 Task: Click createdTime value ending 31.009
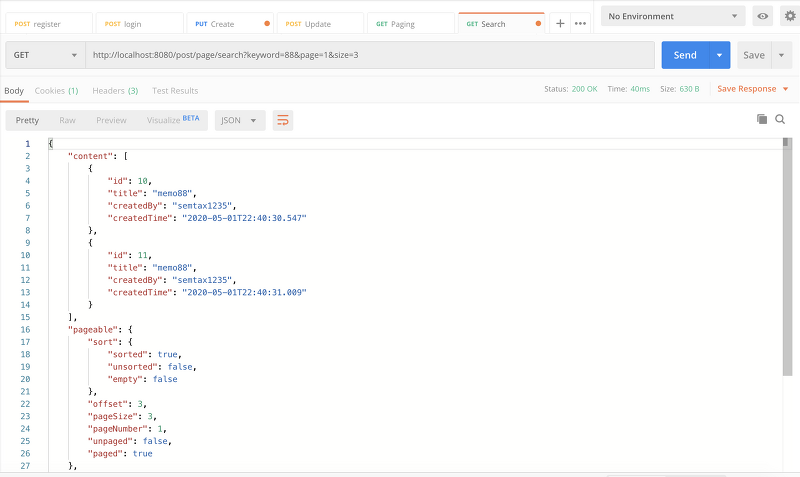click(244, 292)
